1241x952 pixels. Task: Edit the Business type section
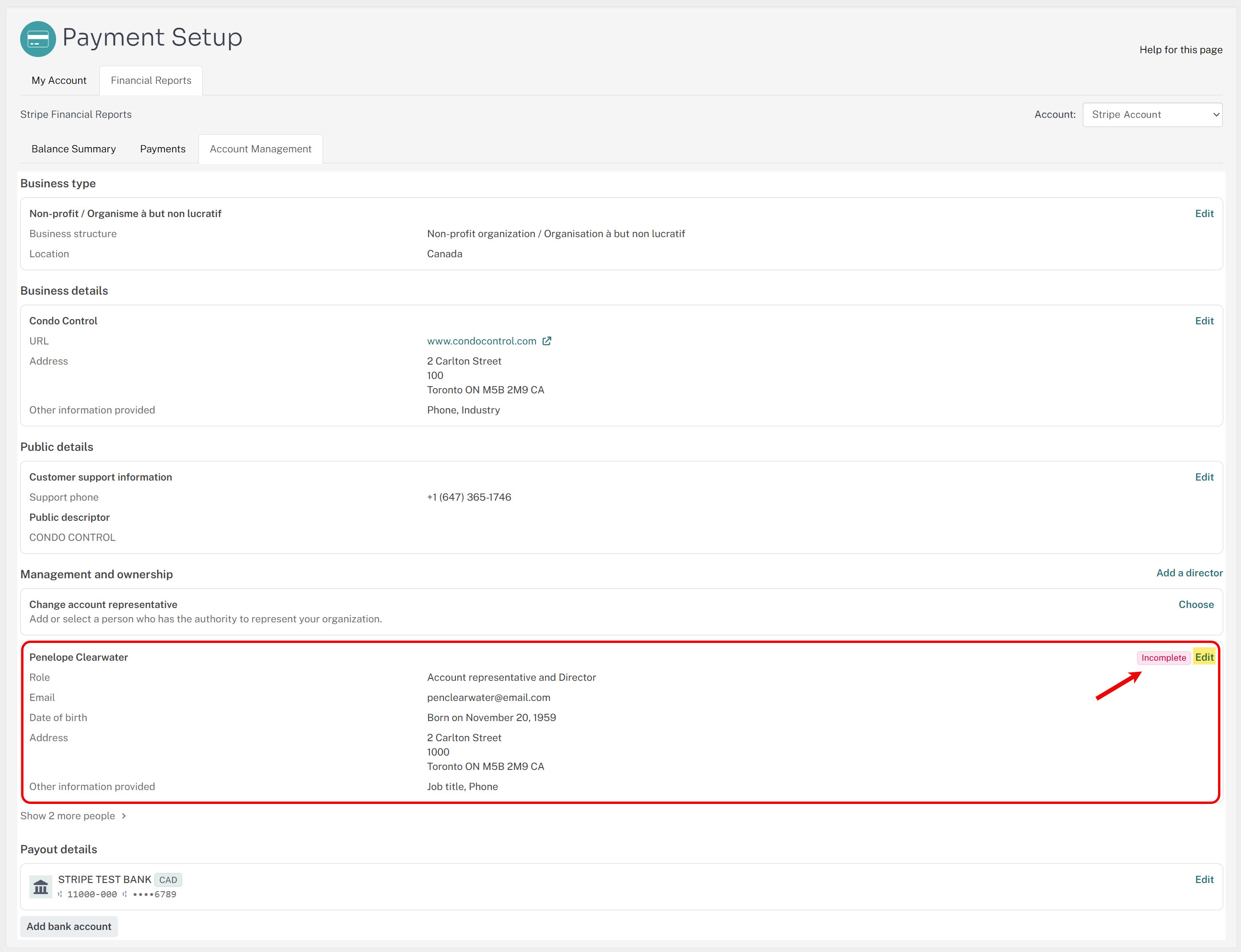point(1204,214)
